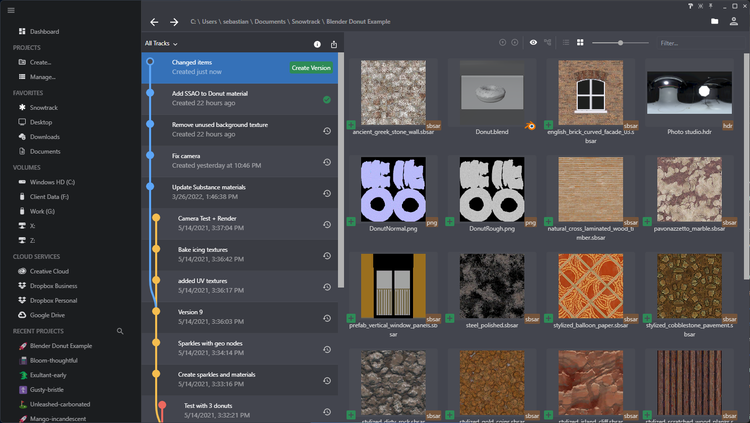Click the forward arrow navigation icon
Viewport: 750px width, 423px height.
[174, 21]
